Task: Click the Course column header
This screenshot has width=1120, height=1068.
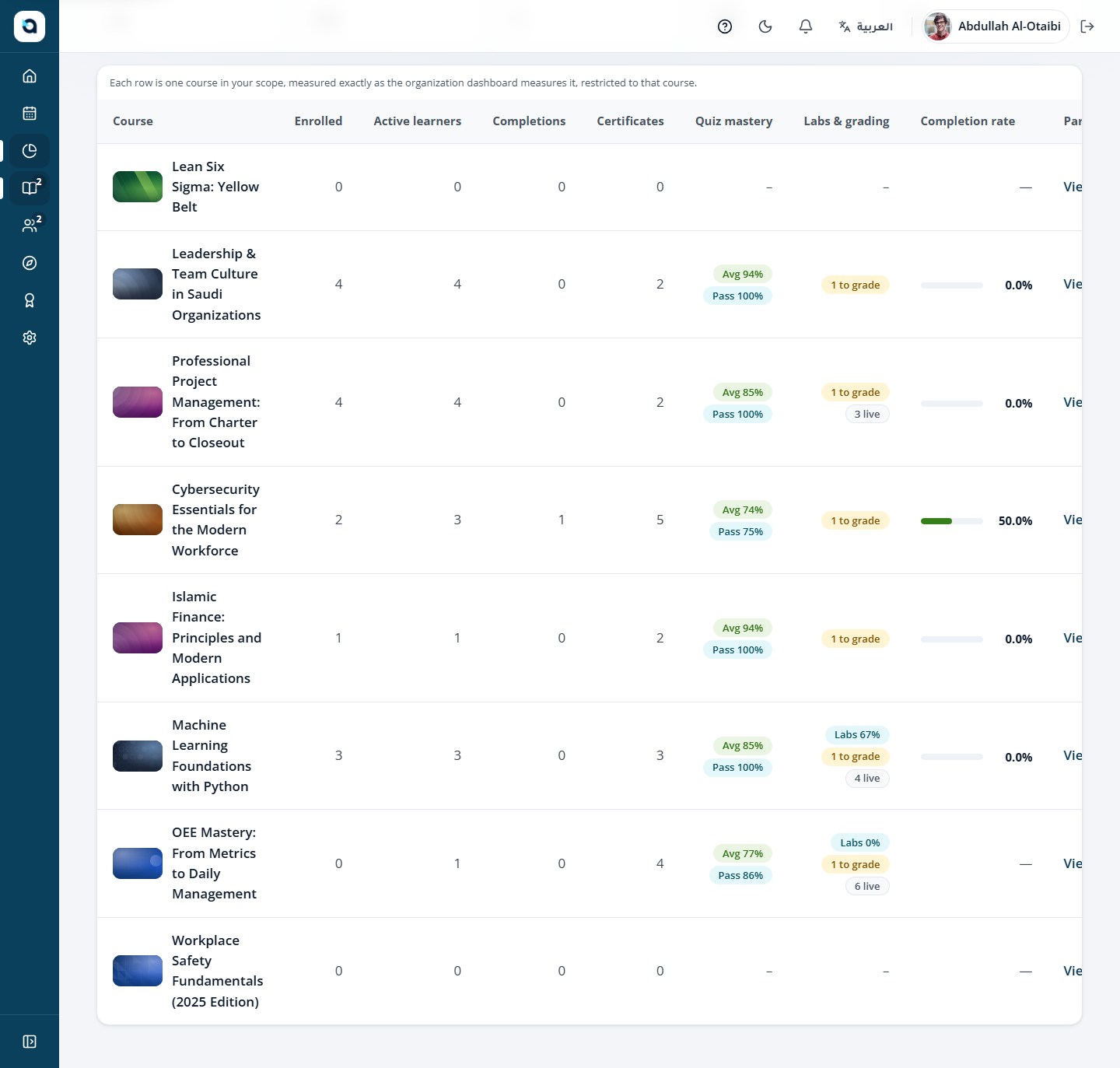Action: [x=133, y=121]
